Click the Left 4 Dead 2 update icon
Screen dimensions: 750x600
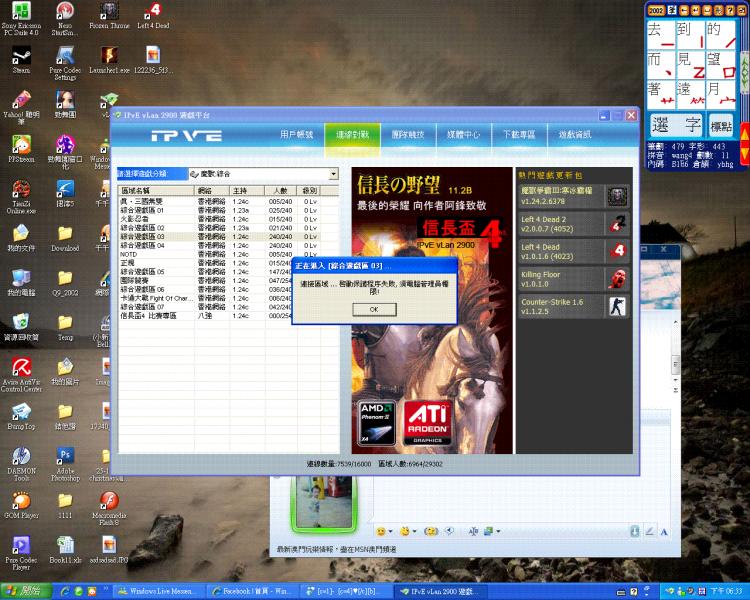(x=618, y=223)
